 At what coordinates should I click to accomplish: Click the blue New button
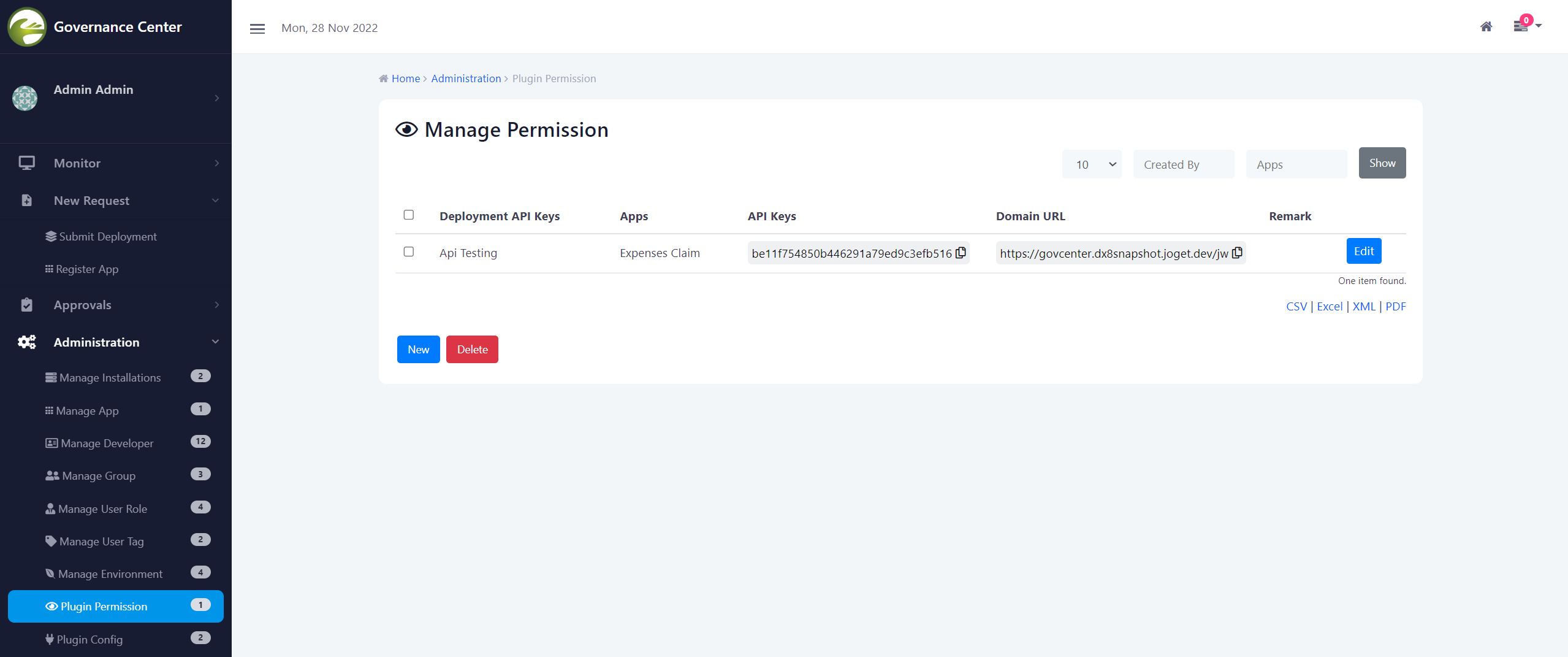coord(418,350)
